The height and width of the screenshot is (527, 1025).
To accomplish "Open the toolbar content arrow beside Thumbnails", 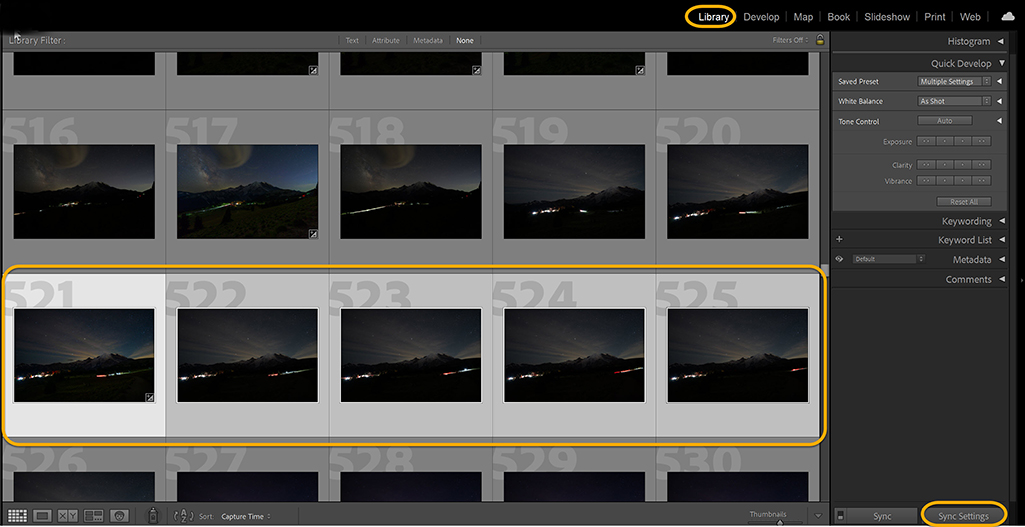I will click(819, 515).
